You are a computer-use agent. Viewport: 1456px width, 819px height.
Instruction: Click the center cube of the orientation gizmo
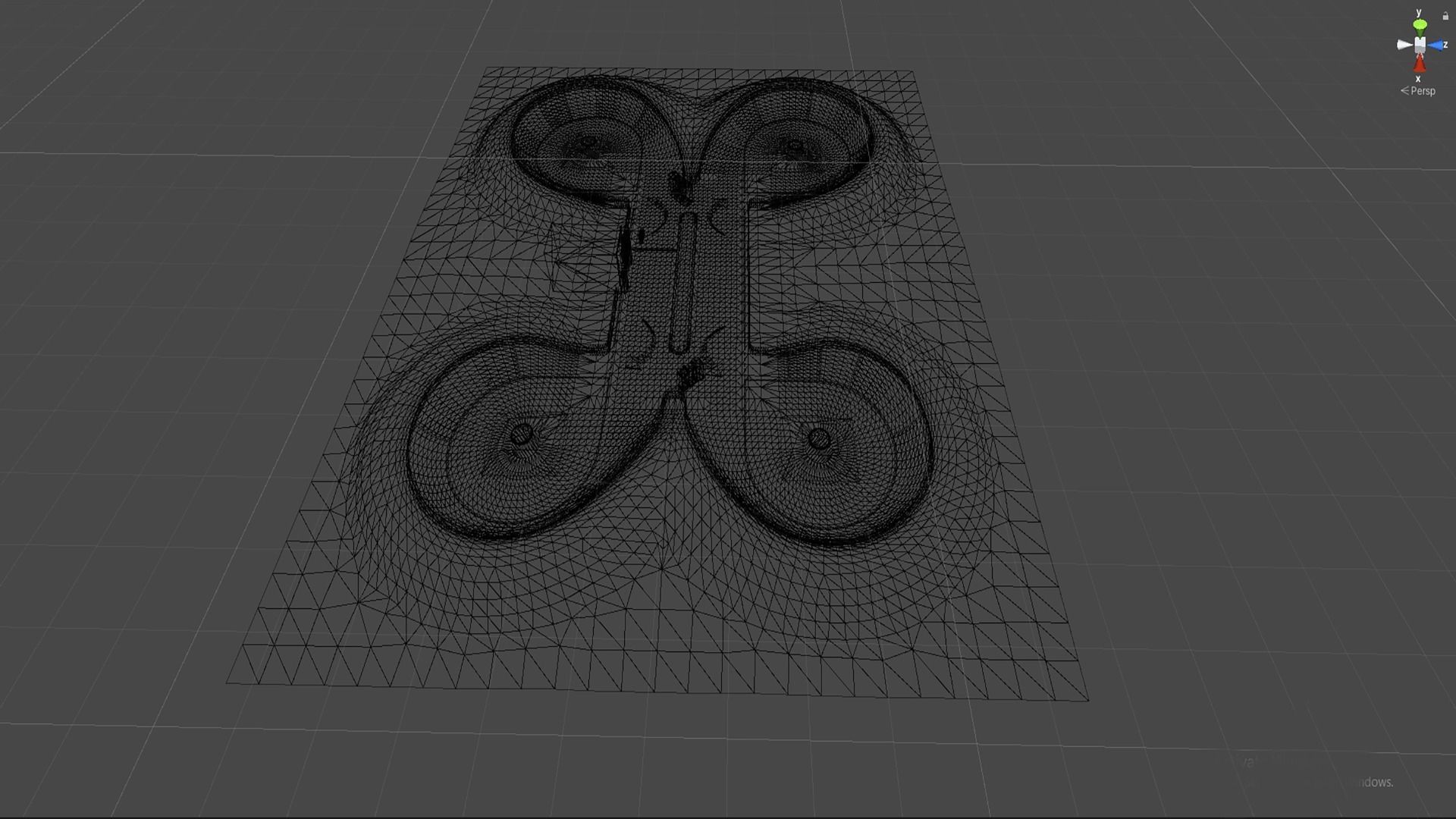coord(1420,45)
